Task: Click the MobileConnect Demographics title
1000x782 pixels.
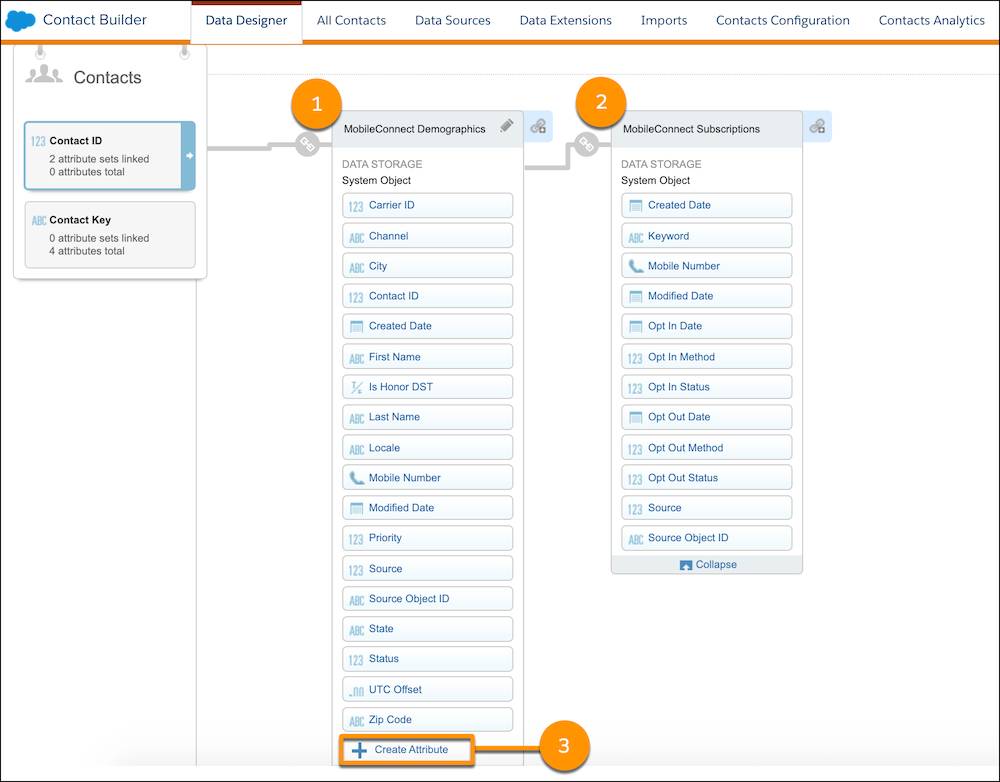Action: [415, 129]
